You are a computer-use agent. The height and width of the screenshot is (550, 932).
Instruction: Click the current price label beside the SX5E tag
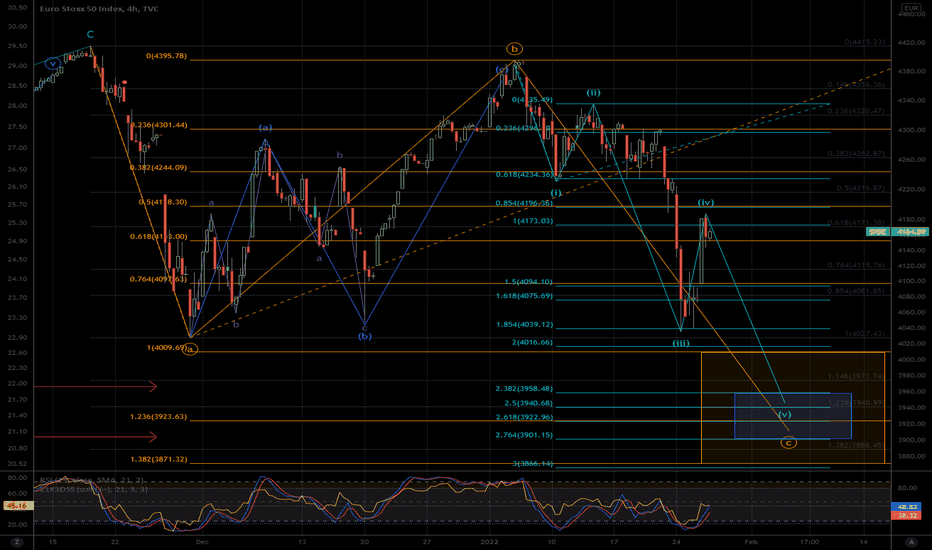[911, 232]
